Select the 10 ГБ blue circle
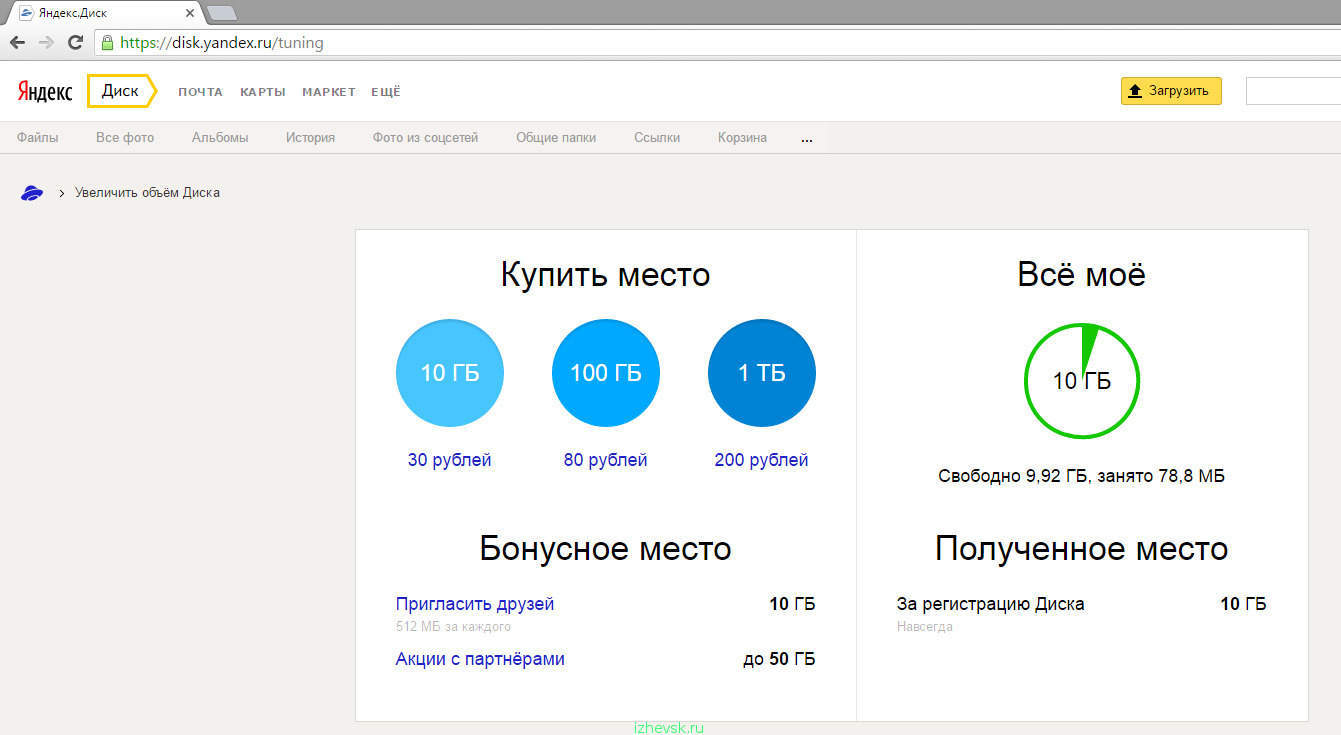 click(x=450, y=373)
